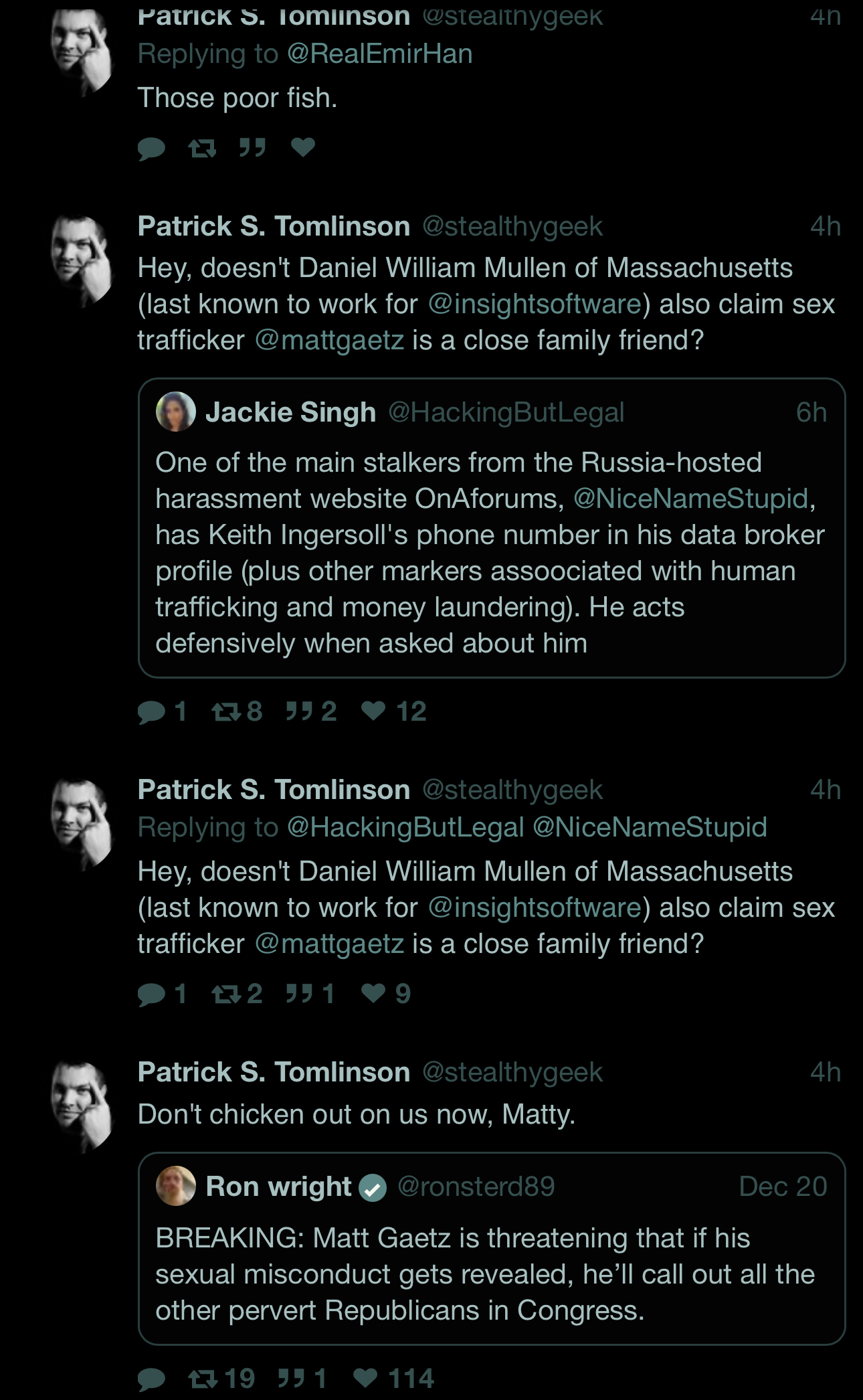Open the @RealEmirHan profile link
Screen dimensions: 863x1400
click(380, 54)
